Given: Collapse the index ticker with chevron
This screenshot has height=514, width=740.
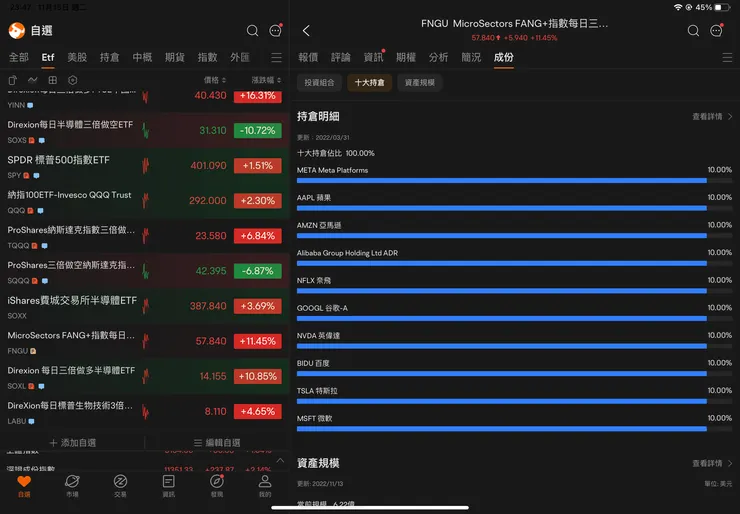Looking at the screenshot, I should point(280,460).
